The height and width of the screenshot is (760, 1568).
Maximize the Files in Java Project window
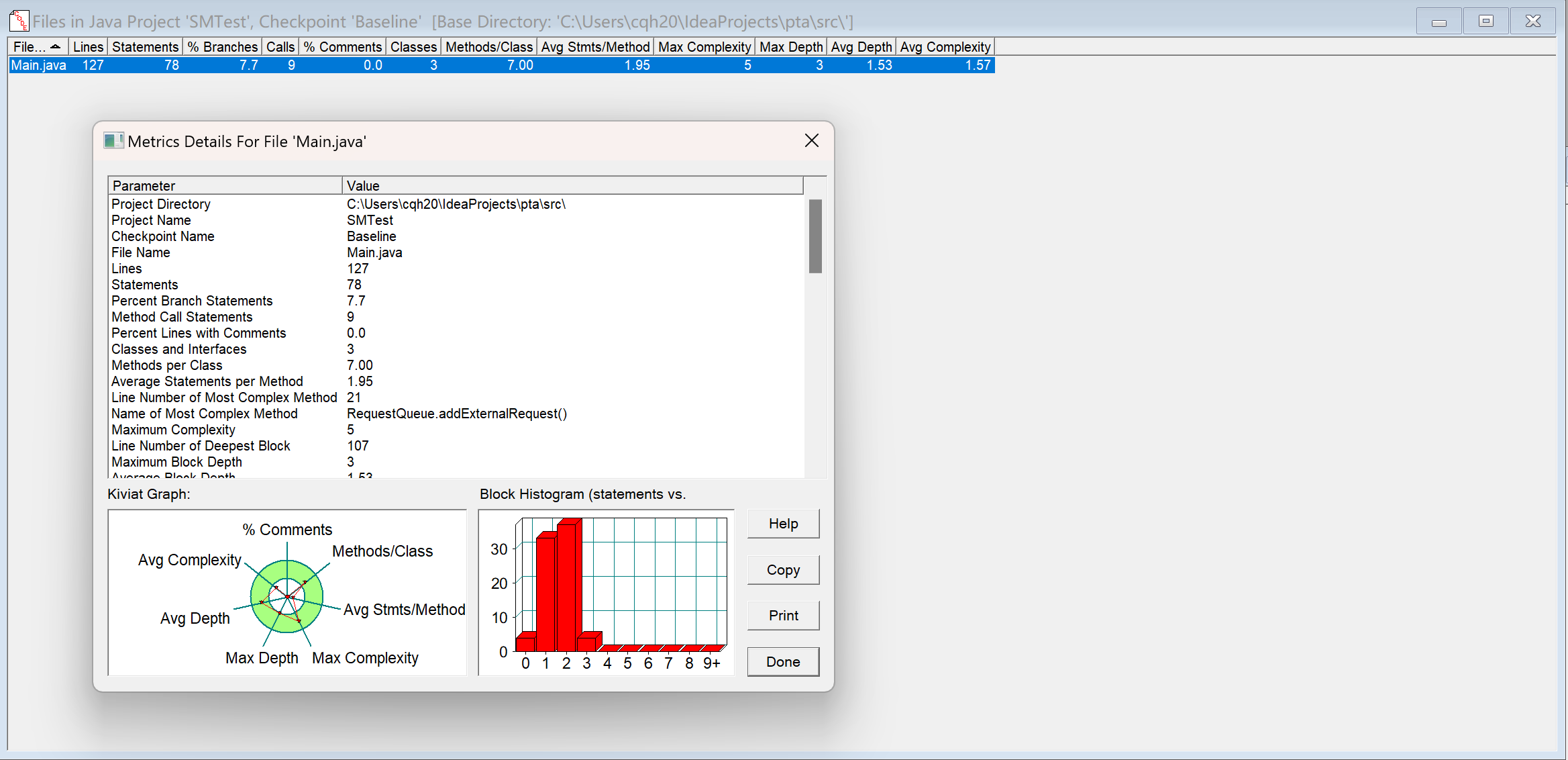pyautogui.click(x=1485, y=21)
